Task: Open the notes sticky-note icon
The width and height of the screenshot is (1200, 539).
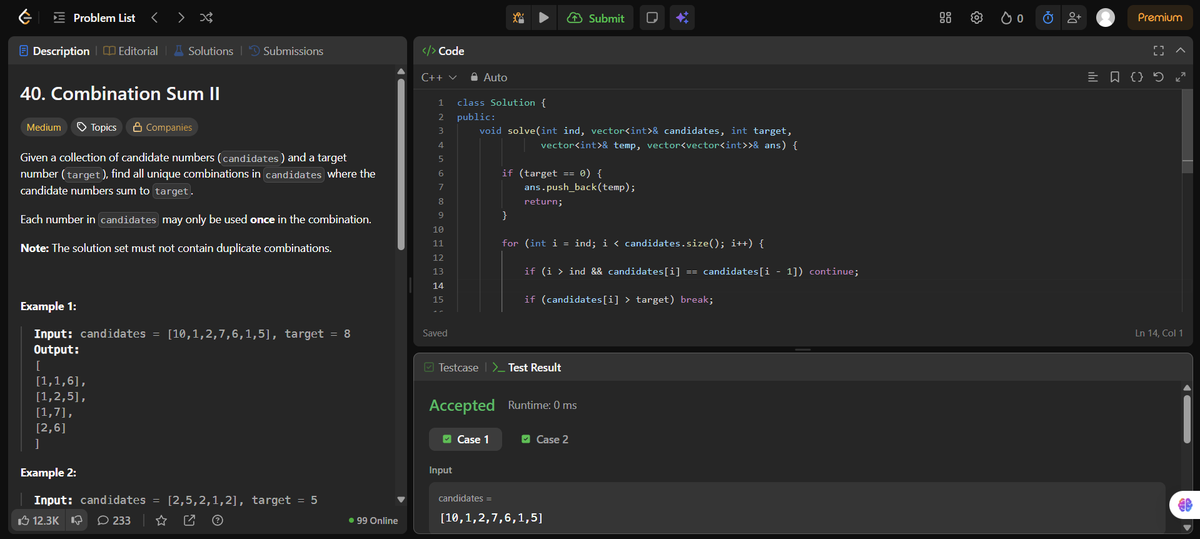Action: point(651,18)
